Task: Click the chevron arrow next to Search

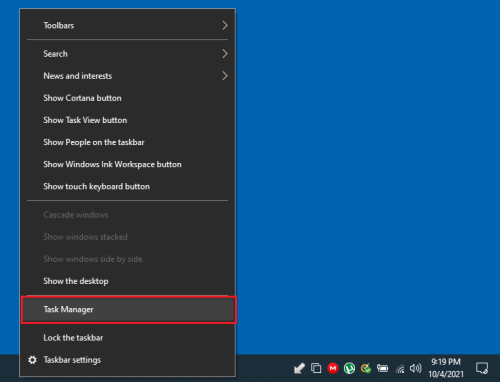Action: pos(225,54)
